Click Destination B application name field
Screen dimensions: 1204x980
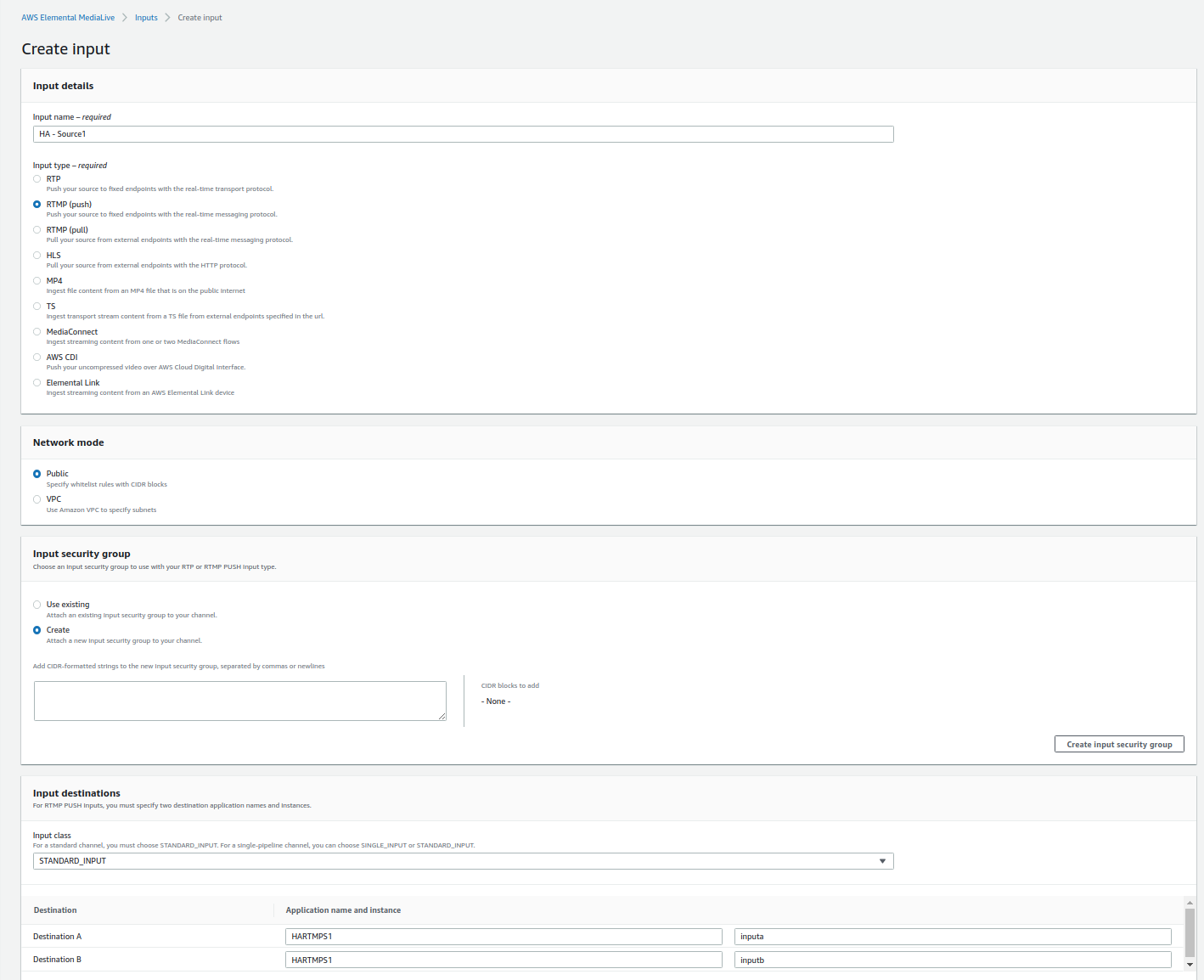[x=504, y=960]
